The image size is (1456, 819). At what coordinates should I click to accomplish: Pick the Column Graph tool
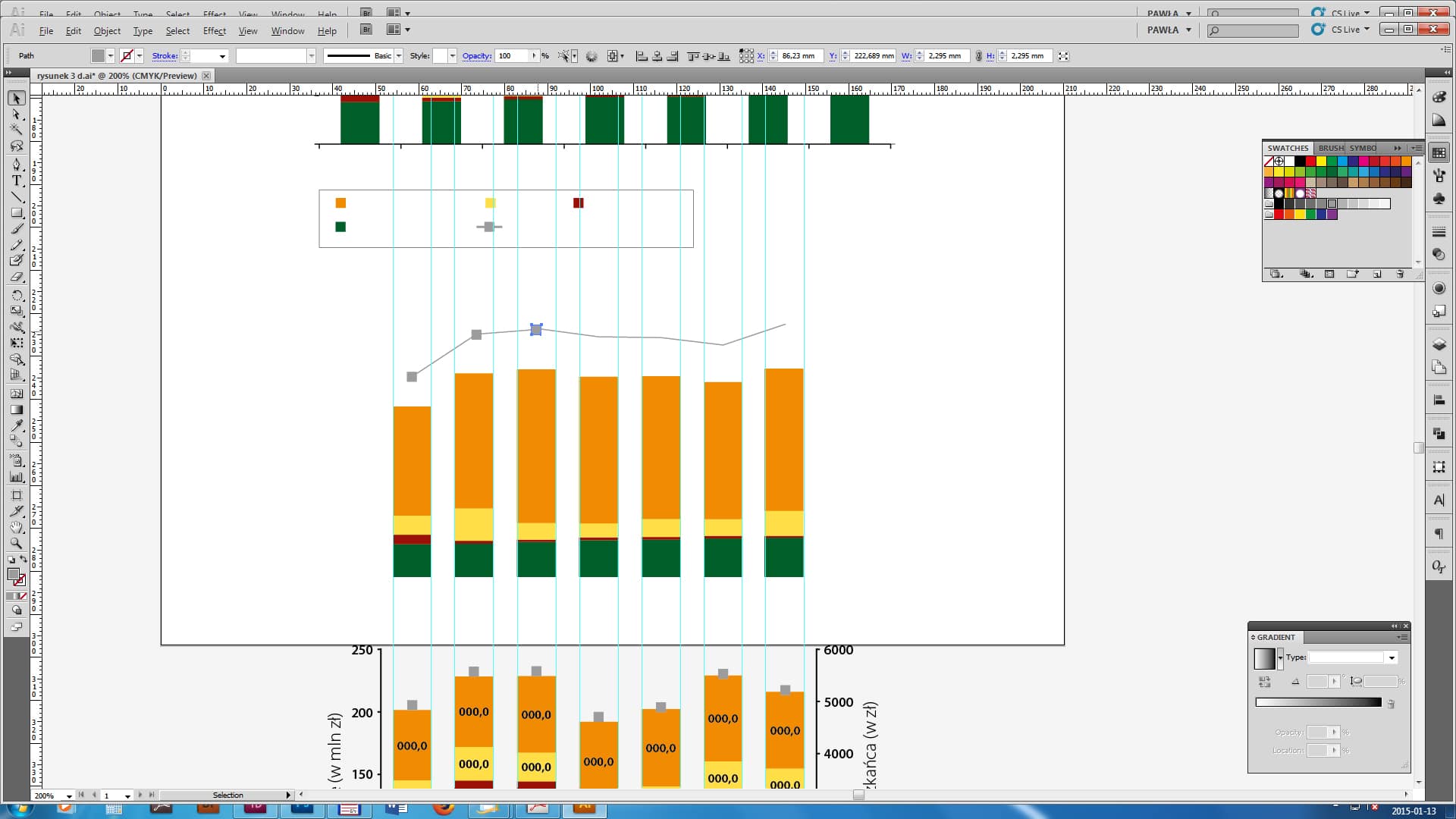click(17, 478)
